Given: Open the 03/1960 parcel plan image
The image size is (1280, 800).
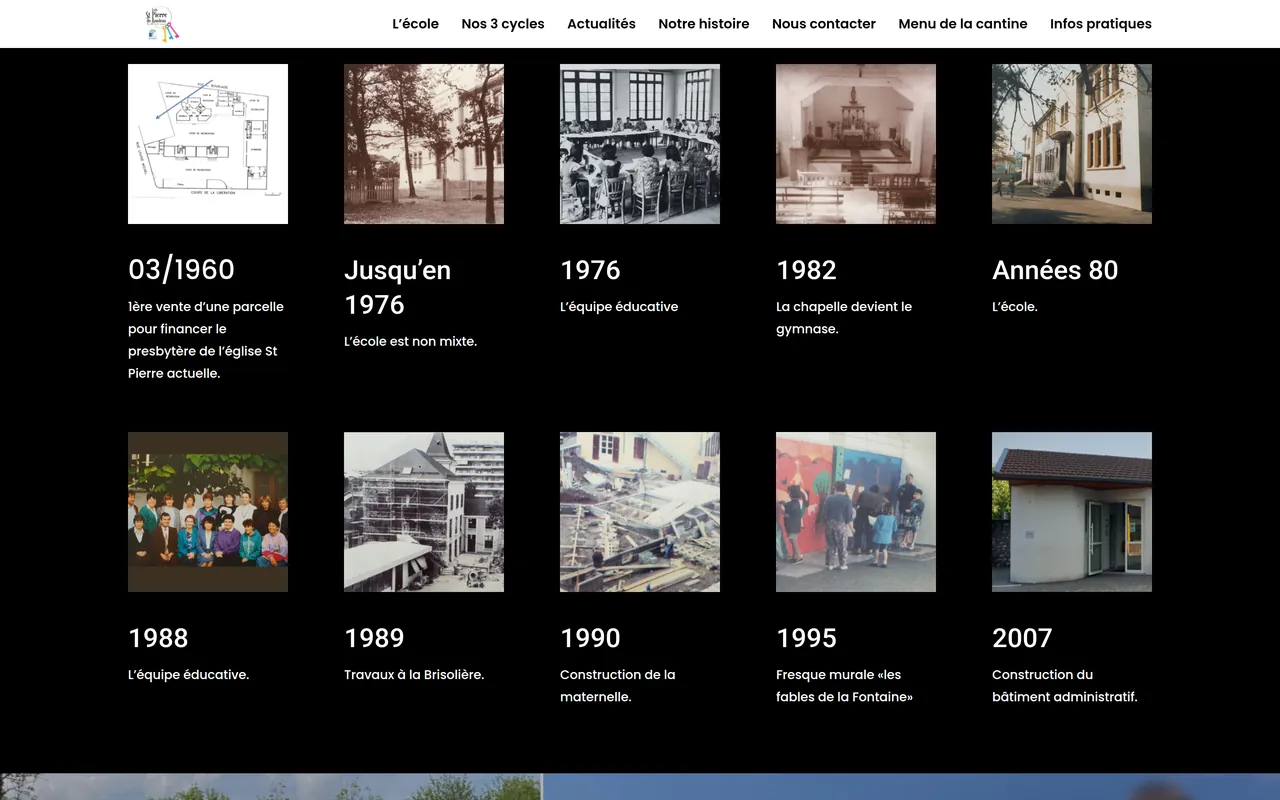Looking at the screenshot, I should click(x=208, y=144).
